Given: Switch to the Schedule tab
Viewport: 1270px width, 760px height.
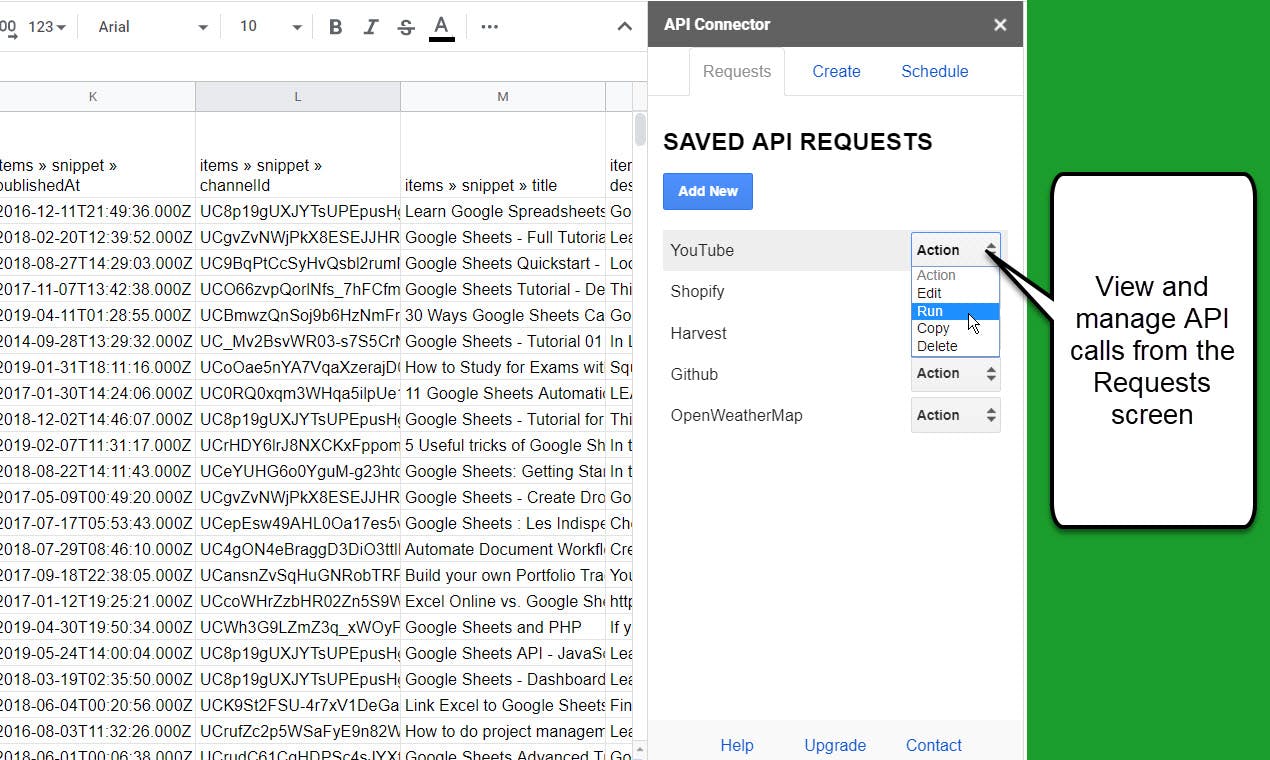Looking at the screenshot, I should click(935, 71).
